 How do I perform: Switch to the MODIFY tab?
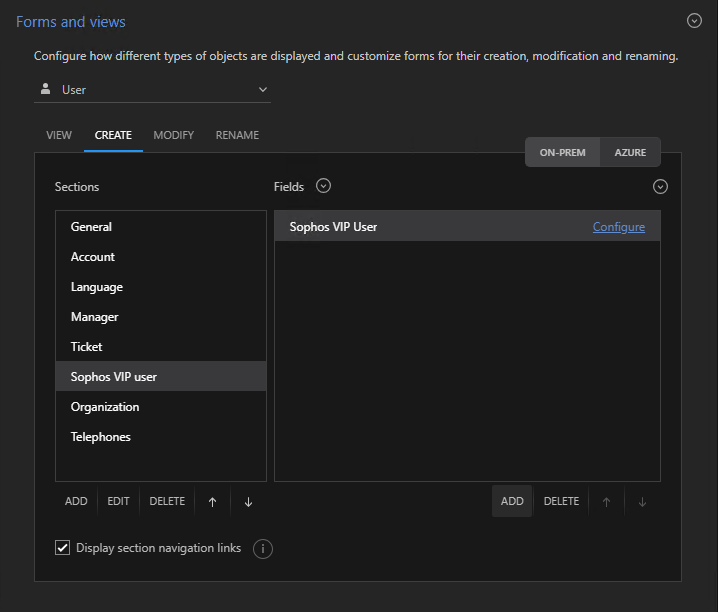point(174,135)
